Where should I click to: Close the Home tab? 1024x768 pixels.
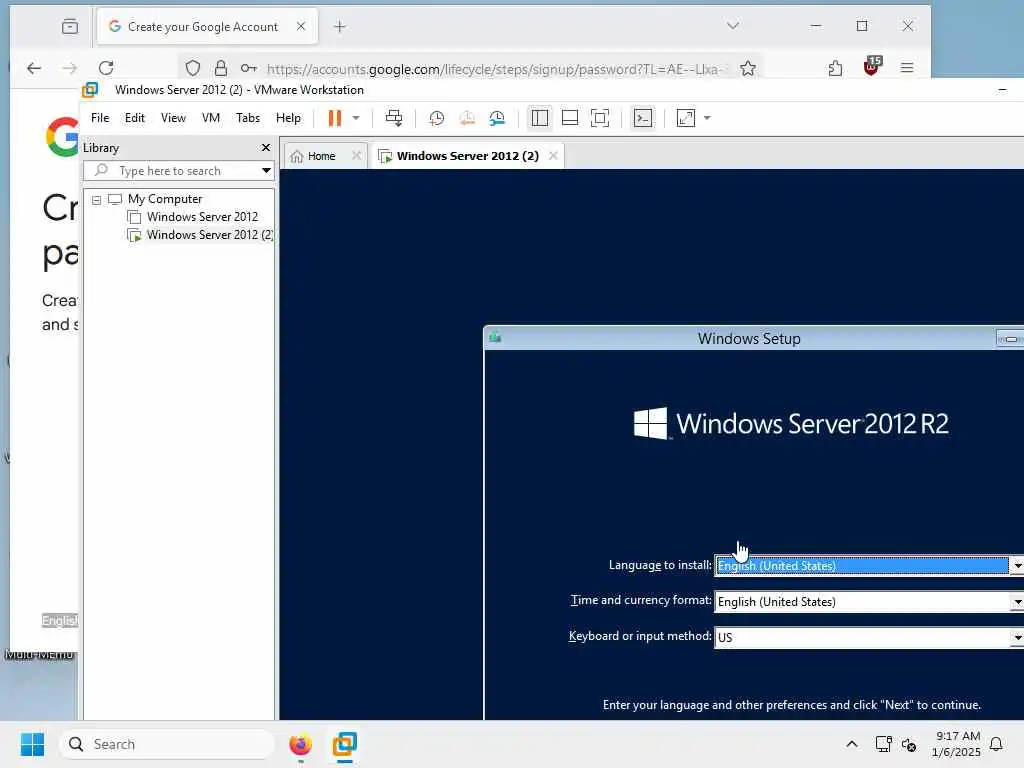(356, 155)
